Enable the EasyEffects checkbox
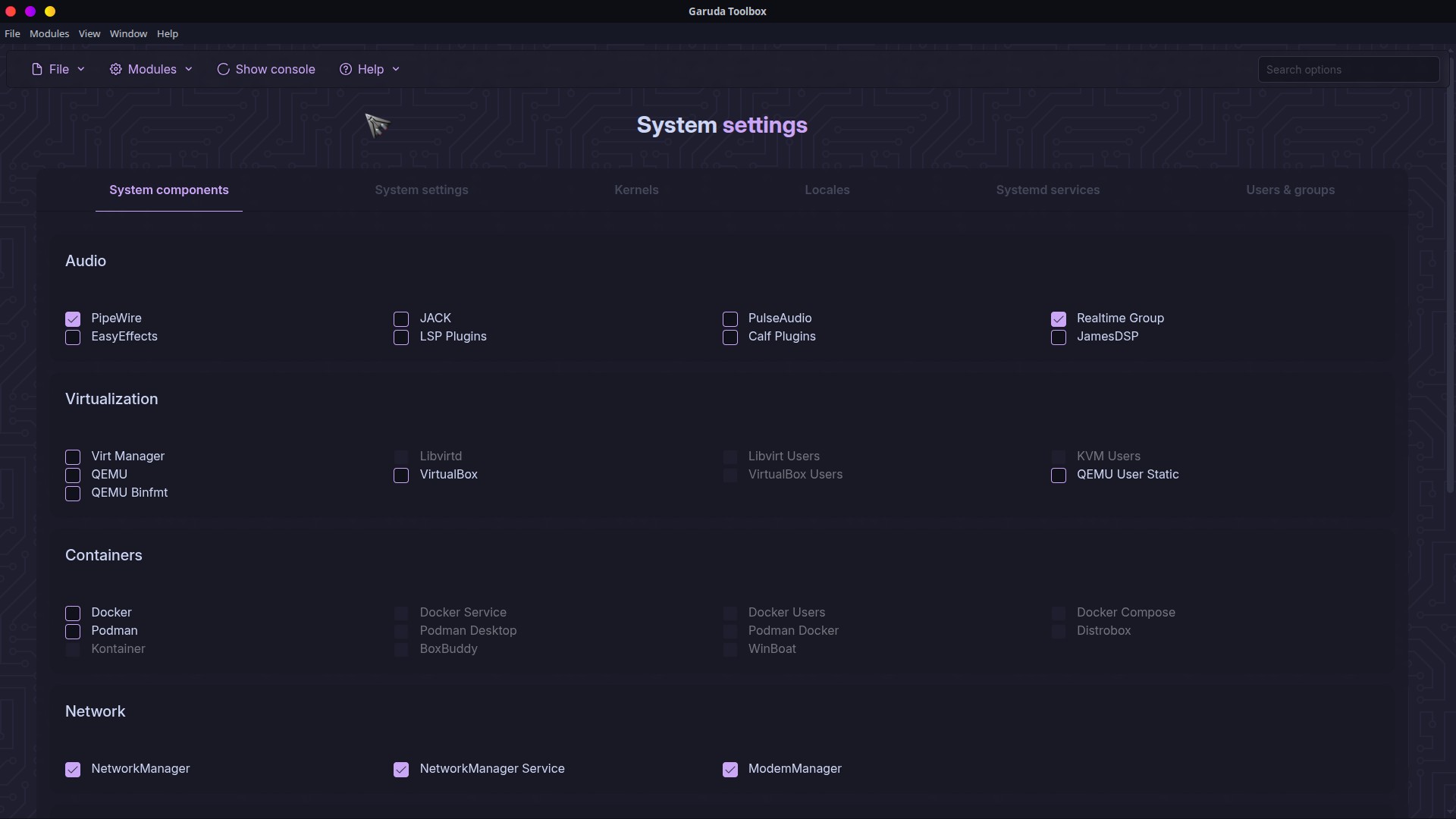This screenshot has width=1456, height=819. (73, 337)
